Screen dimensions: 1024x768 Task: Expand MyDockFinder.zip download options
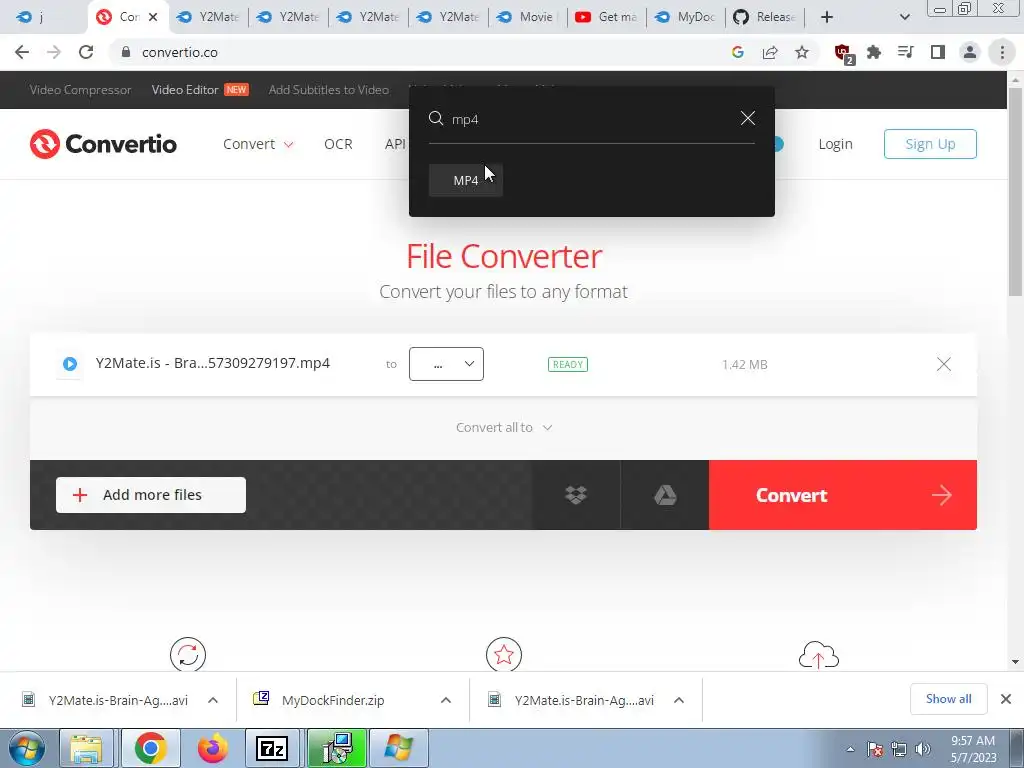tap(446, 700)
